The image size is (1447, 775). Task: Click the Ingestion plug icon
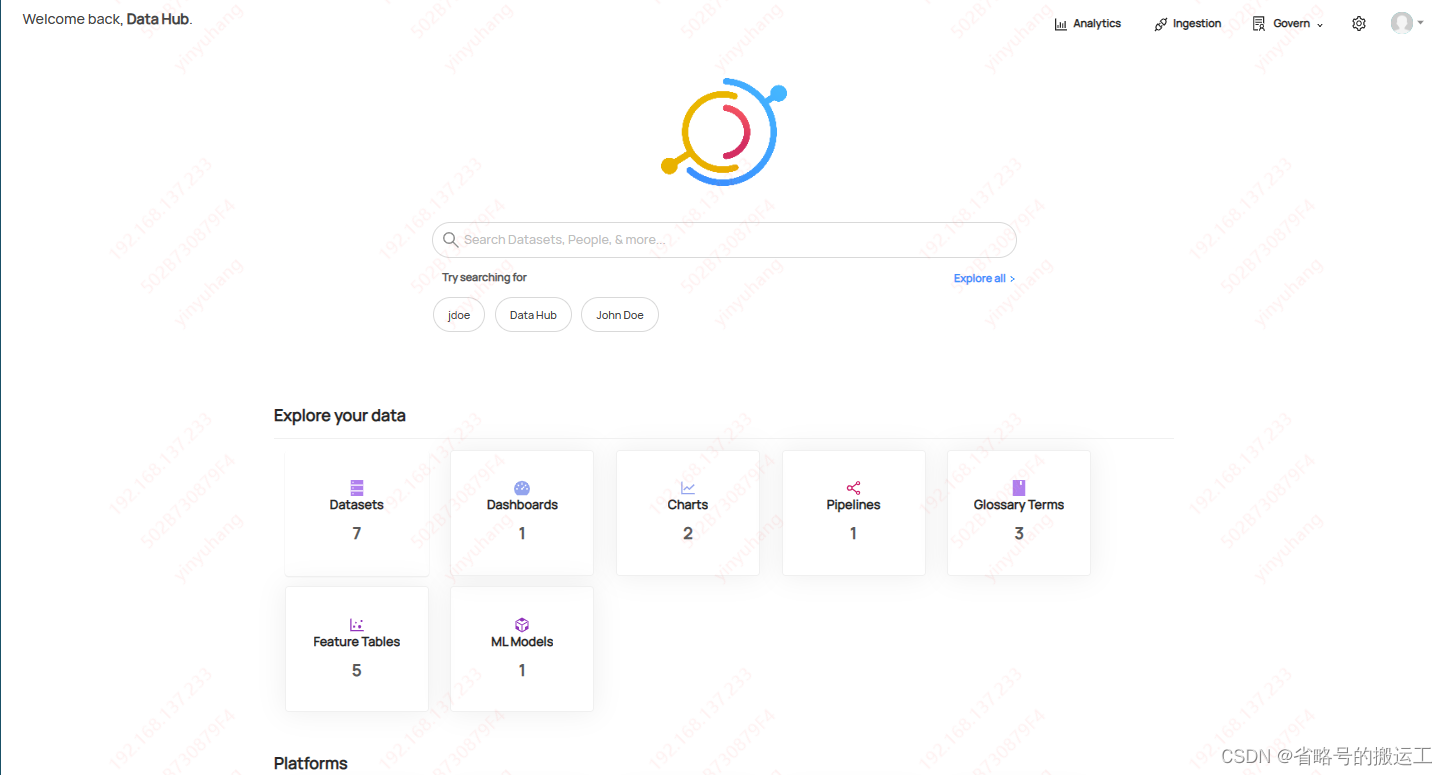[1160, 24]
